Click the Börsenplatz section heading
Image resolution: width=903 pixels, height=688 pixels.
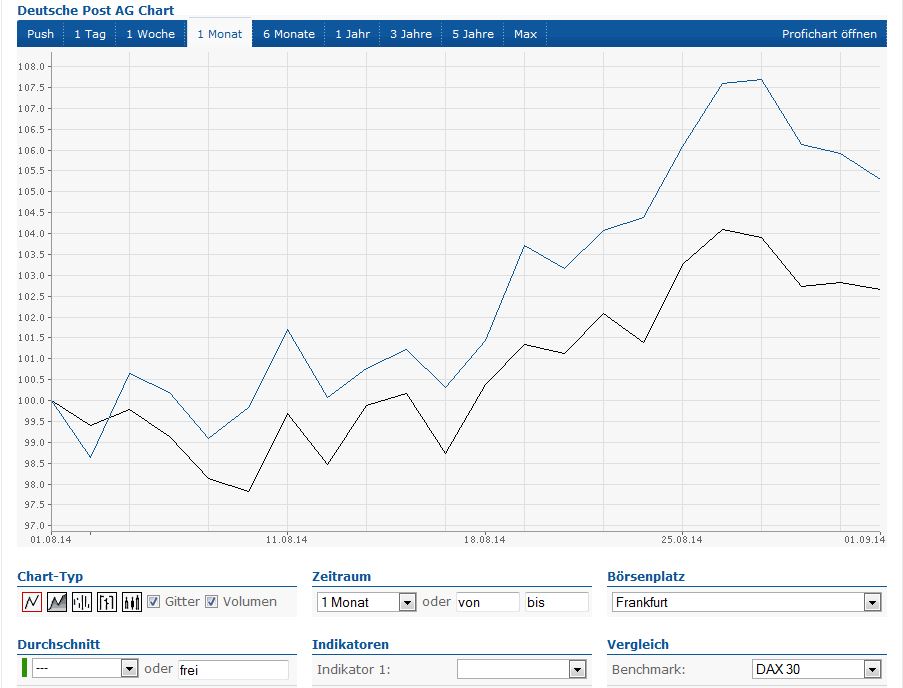coord(646,576)
